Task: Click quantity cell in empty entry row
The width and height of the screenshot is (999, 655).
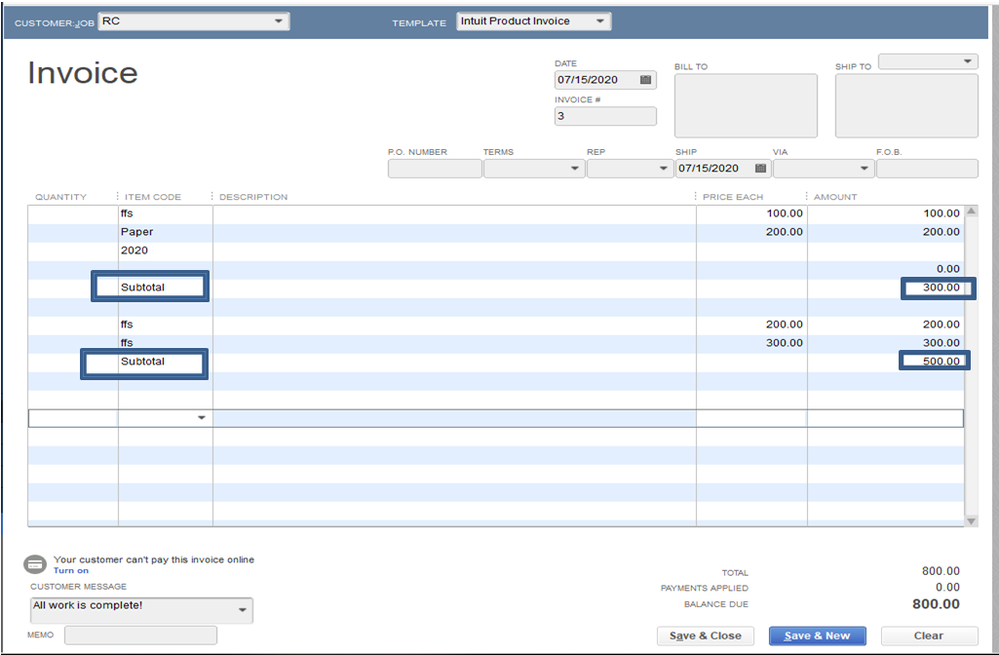Action: (x=73, y=418)
